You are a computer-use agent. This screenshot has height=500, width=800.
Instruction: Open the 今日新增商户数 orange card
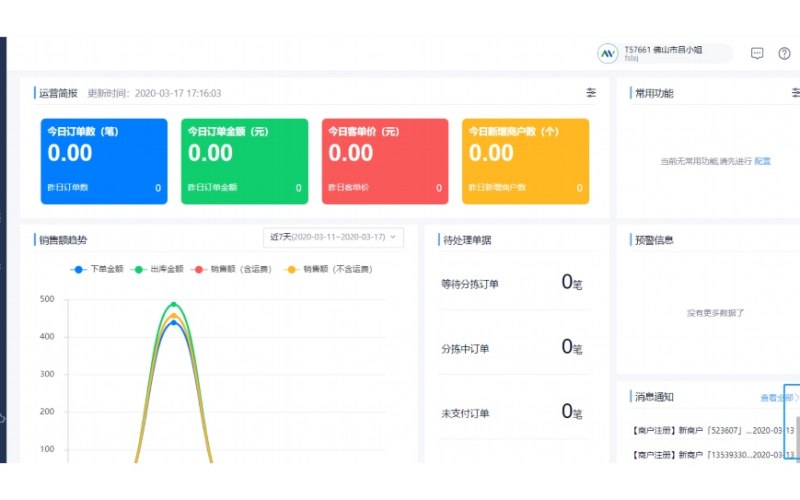[526, 161]
